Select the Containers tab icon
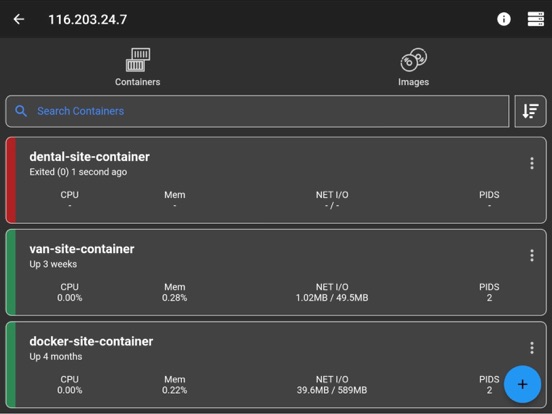Screen dimensions: 552x414 click(138, 60)
